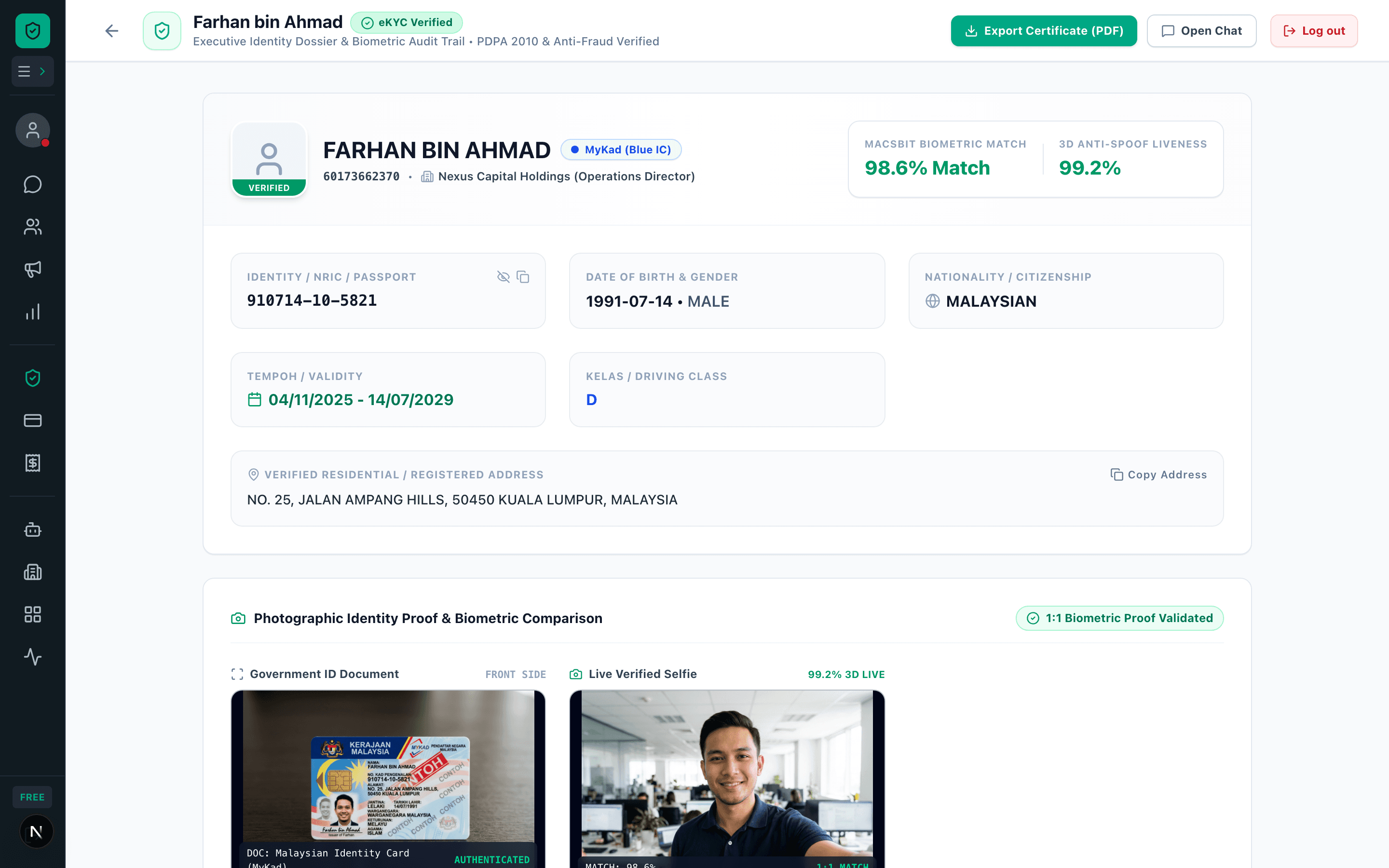
Task: Copy the NRIC number with copy icon
Action: coord(523,277)
